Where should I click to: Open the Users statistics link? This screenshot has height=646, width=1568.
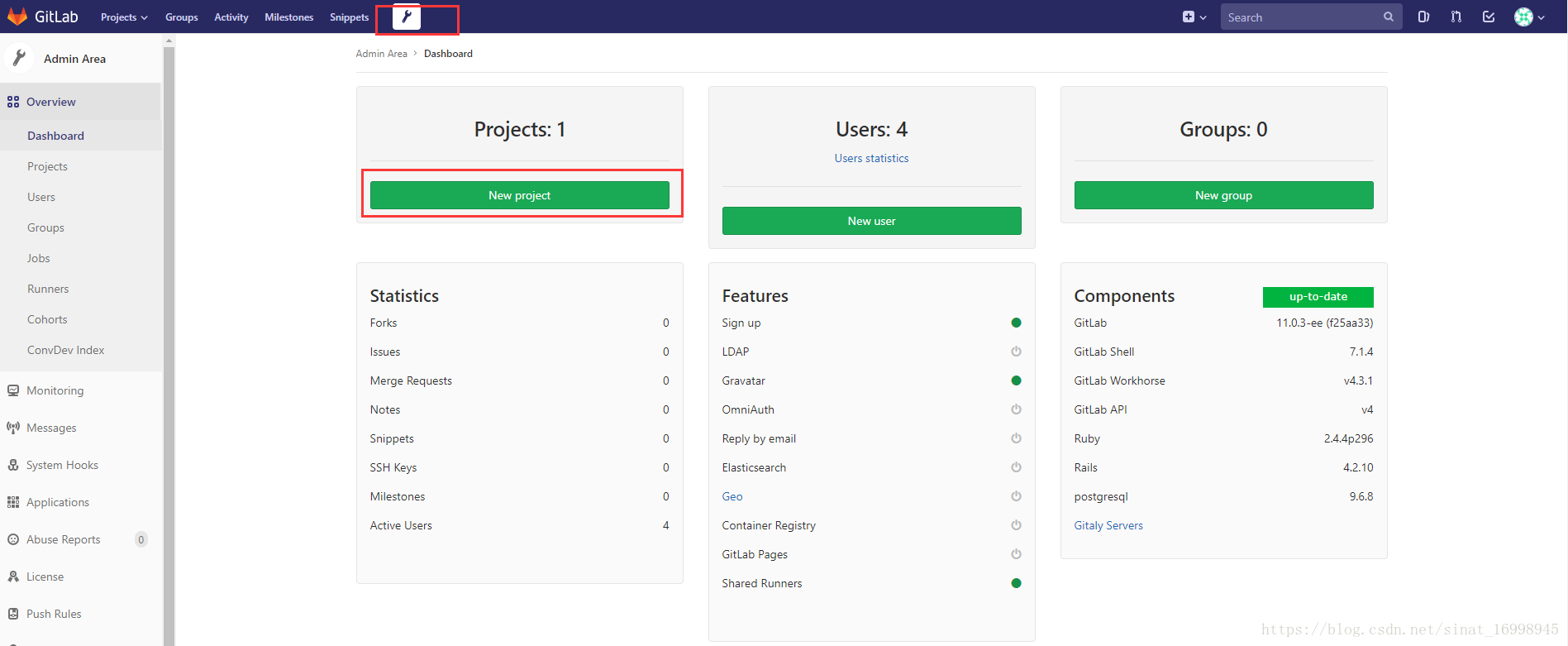click(x=871, y=158)
